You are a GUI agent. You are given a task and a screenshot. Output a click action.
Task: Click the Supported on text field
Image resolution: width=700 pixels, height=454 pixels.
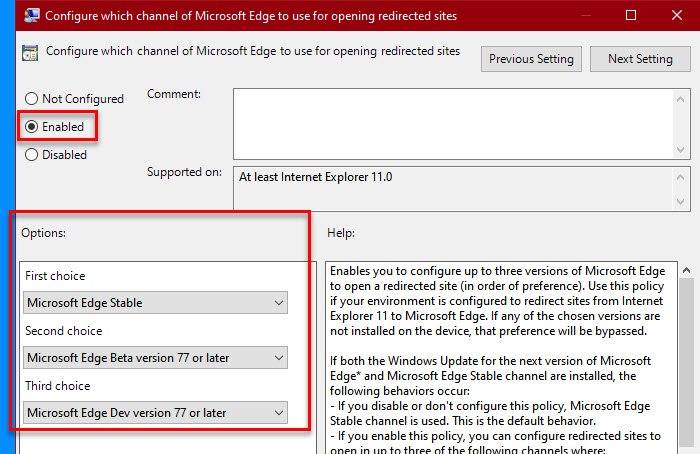pyautogui.click(x=450, y=188)
